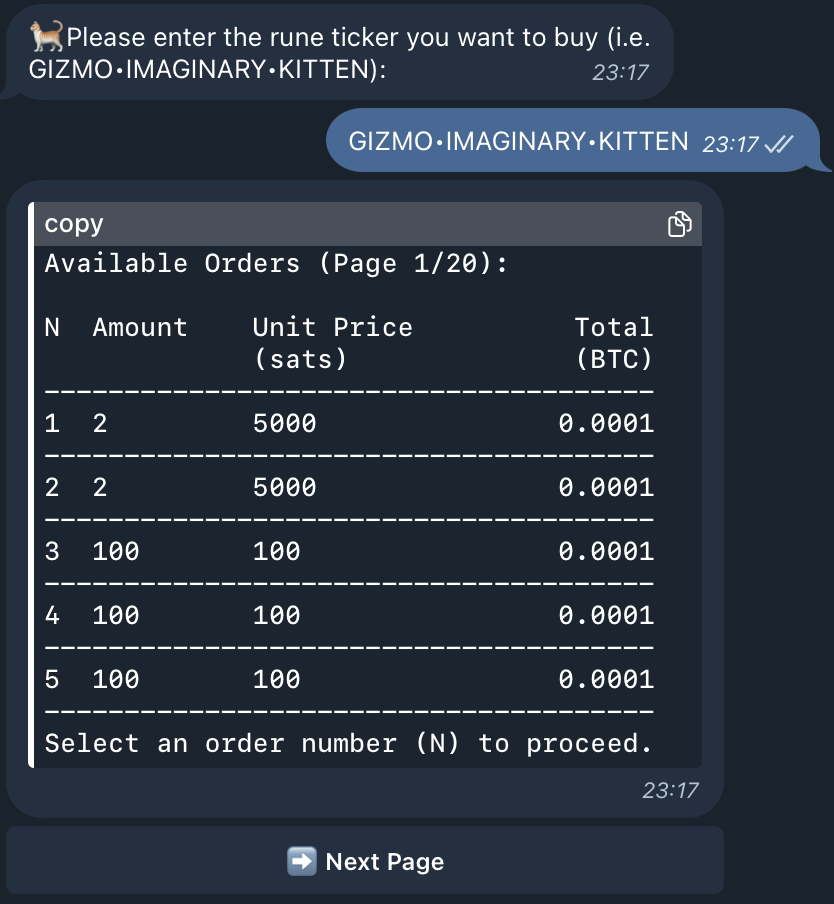Click order number 5 row in table
The width and height of the screenshot is (834, 904).
click(x=349, y=679)
